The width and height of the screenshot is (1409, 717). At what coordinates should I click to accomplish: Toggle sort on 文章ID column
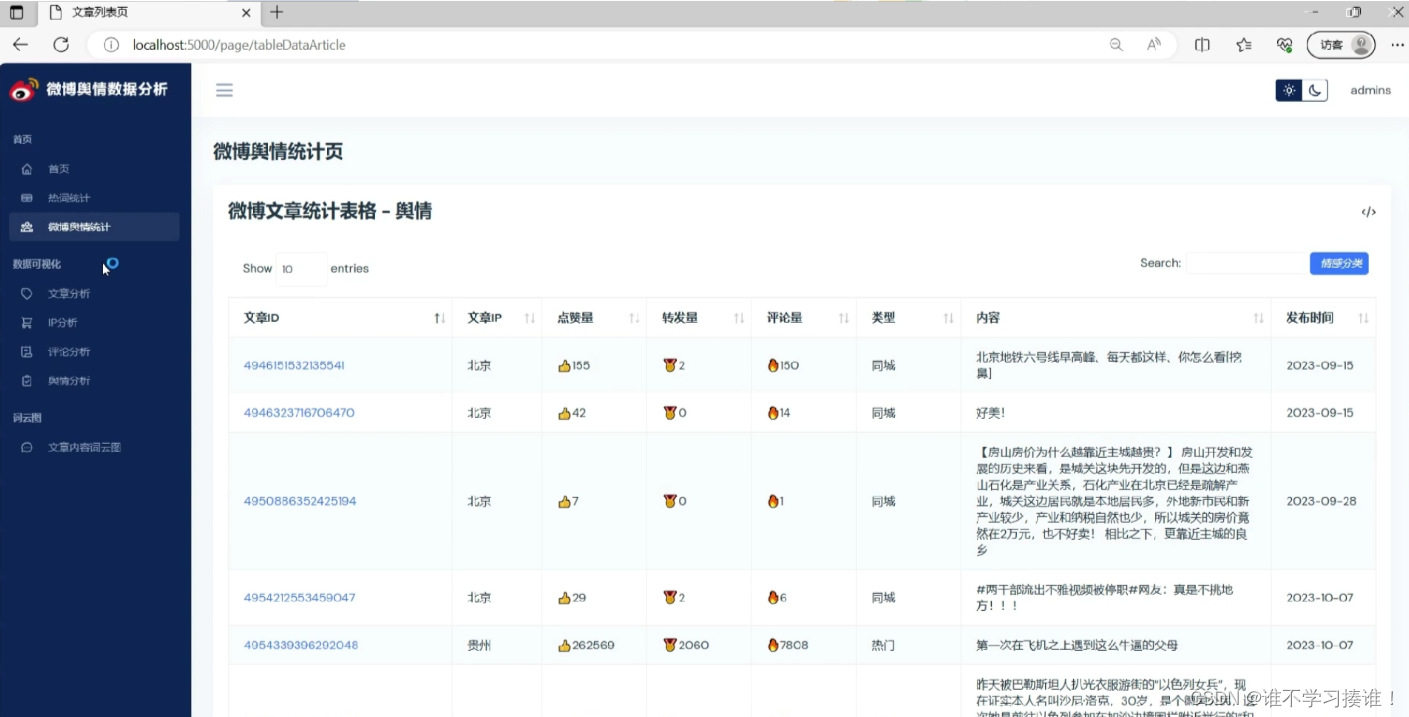click(x=340, y=318)
